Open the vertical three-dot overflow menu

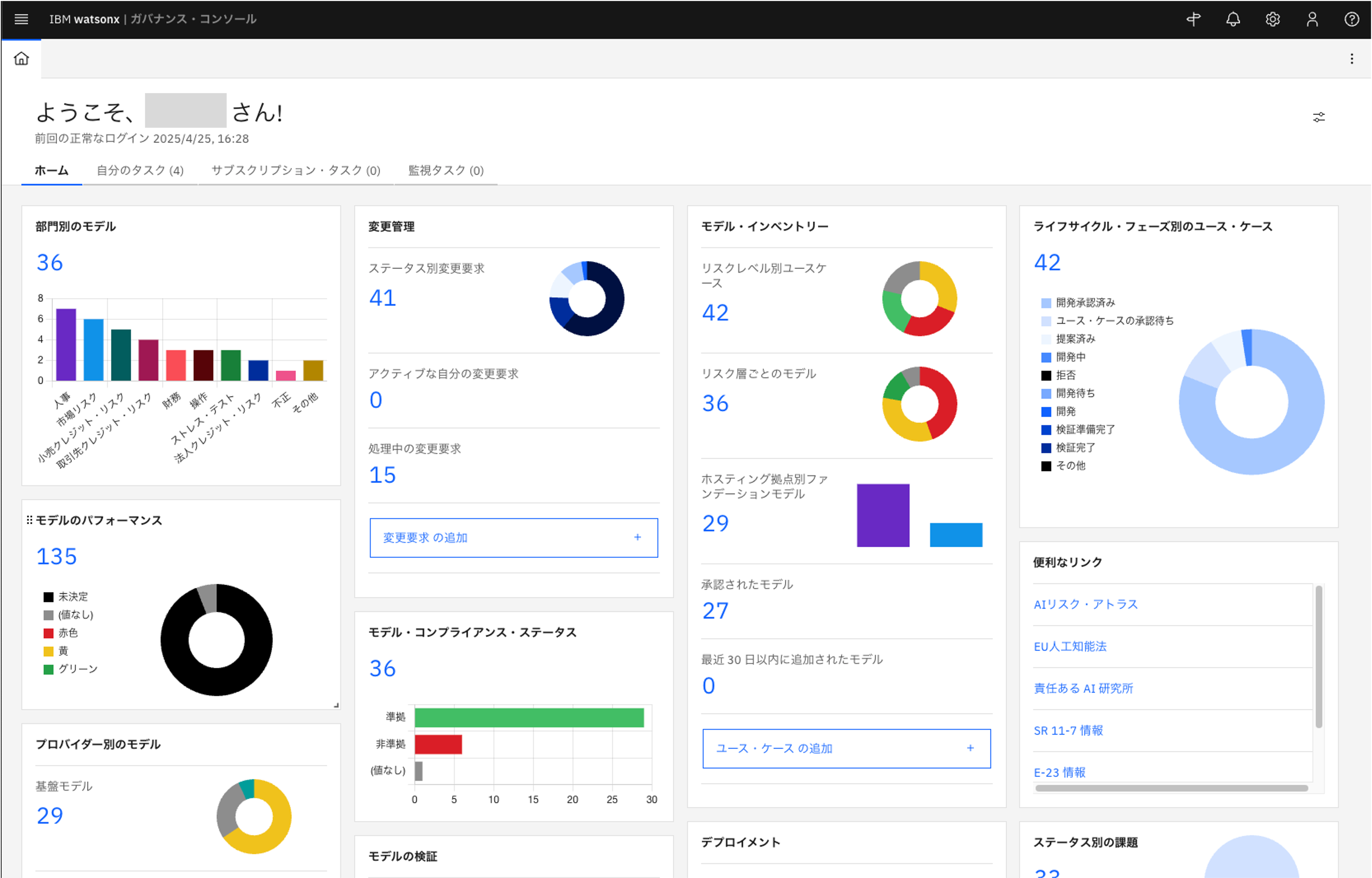pos(1352,59)
